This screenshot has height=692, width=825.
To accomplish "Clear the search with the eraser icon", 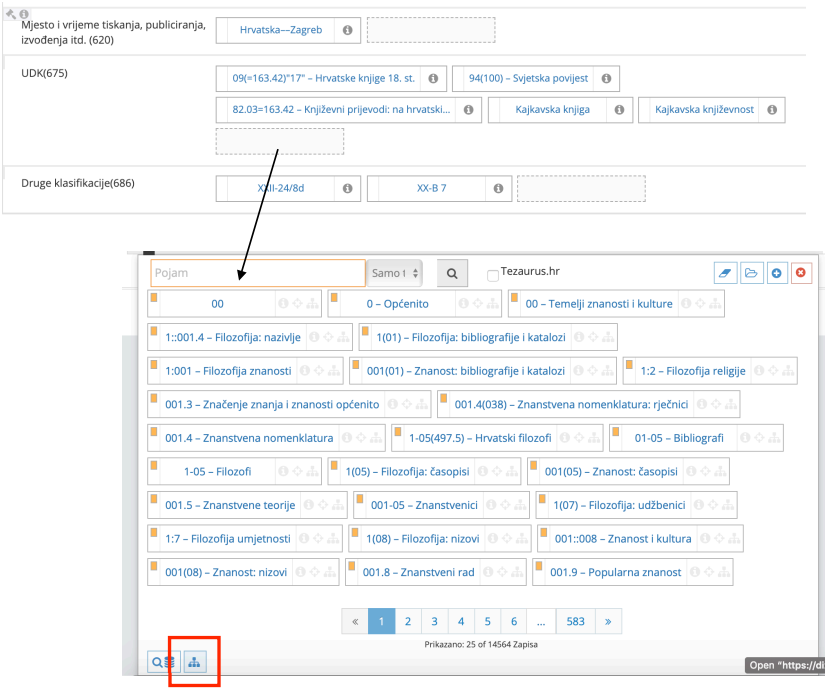I will tap(724, 272).
